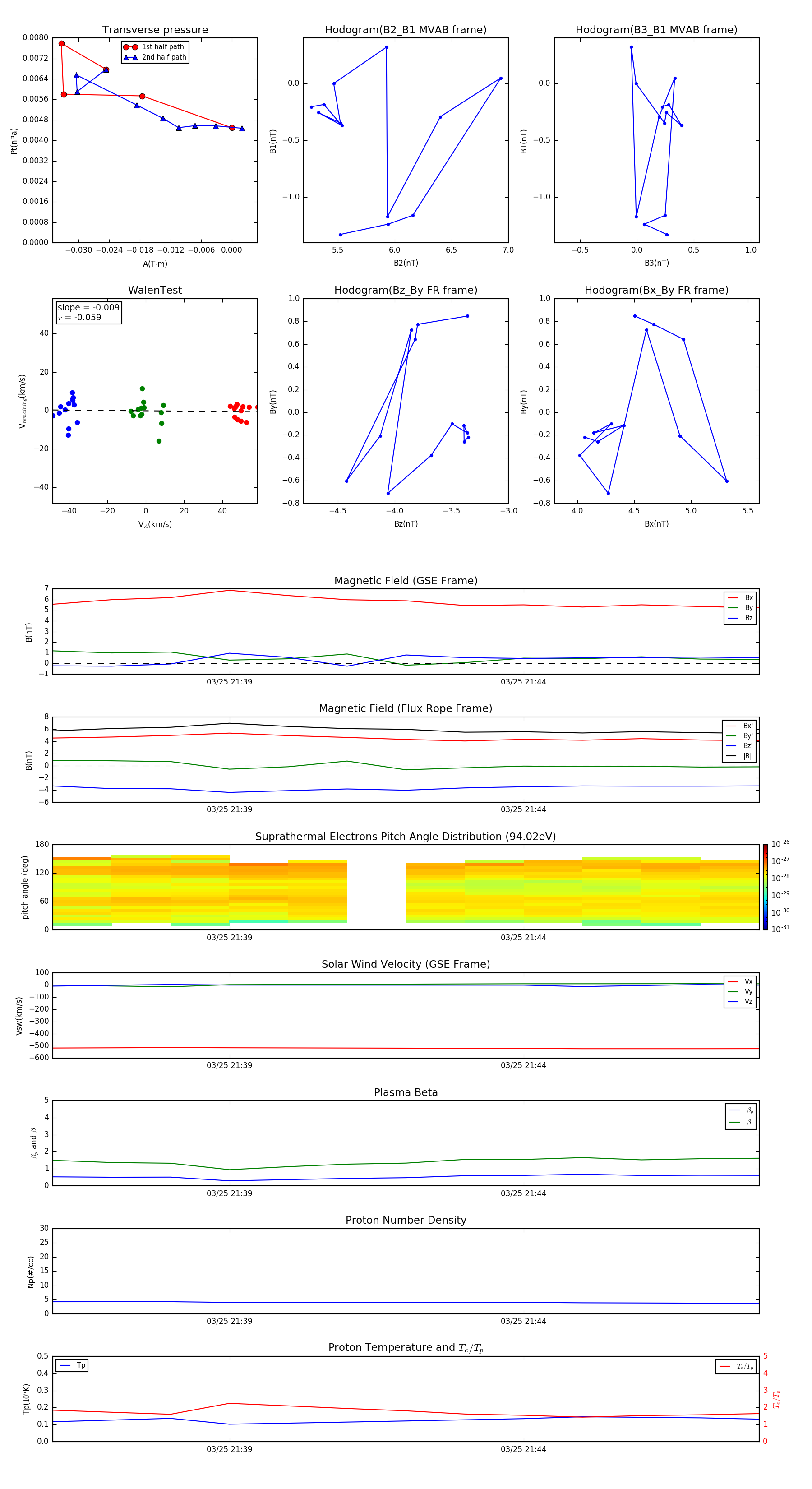The image size is (812, 1489).
Task: Click the "pitch angle (deg)" axis label
Action: tap(25, 887)
